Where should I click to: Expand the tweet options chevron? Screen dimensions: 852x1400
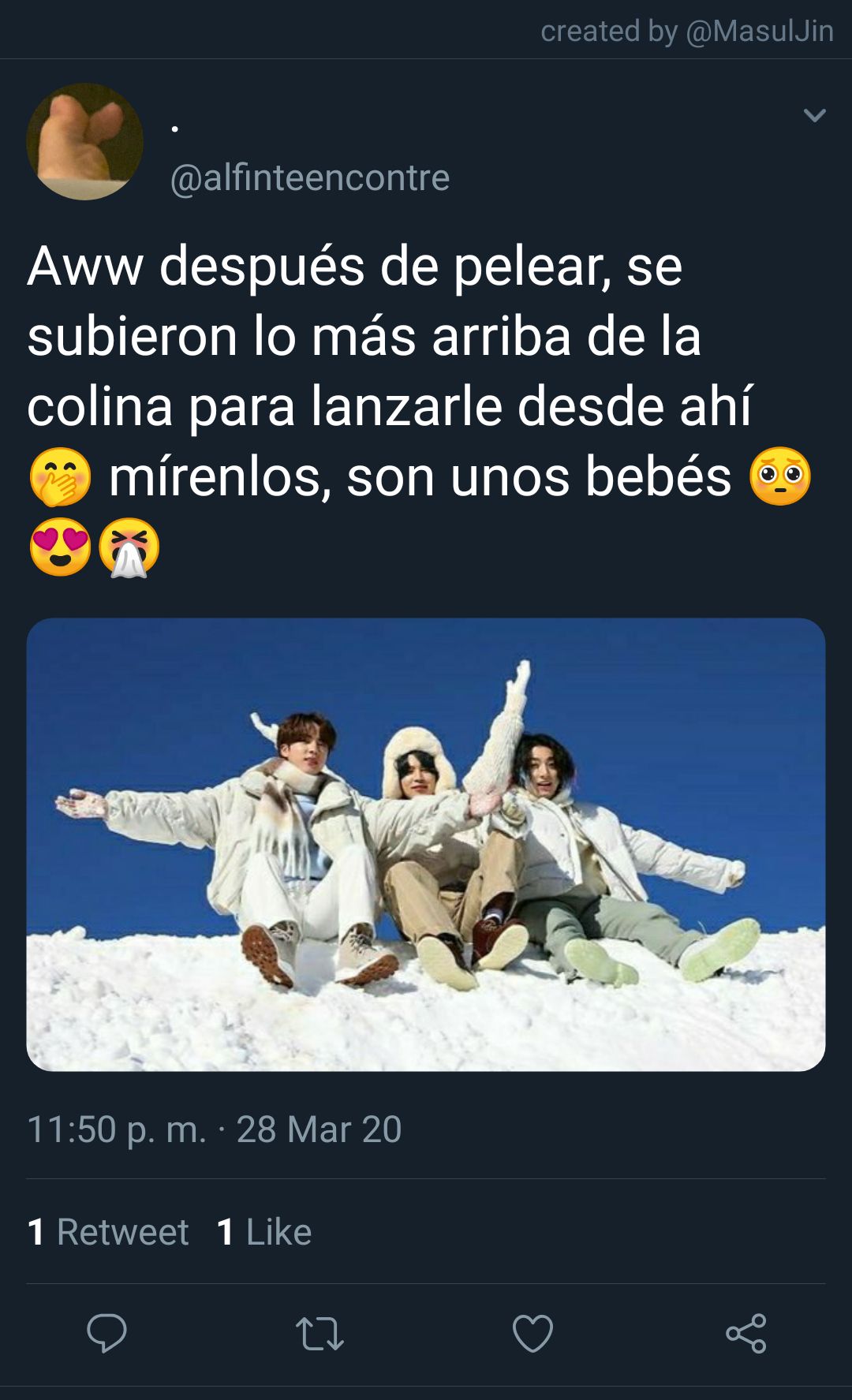(814, 115)
